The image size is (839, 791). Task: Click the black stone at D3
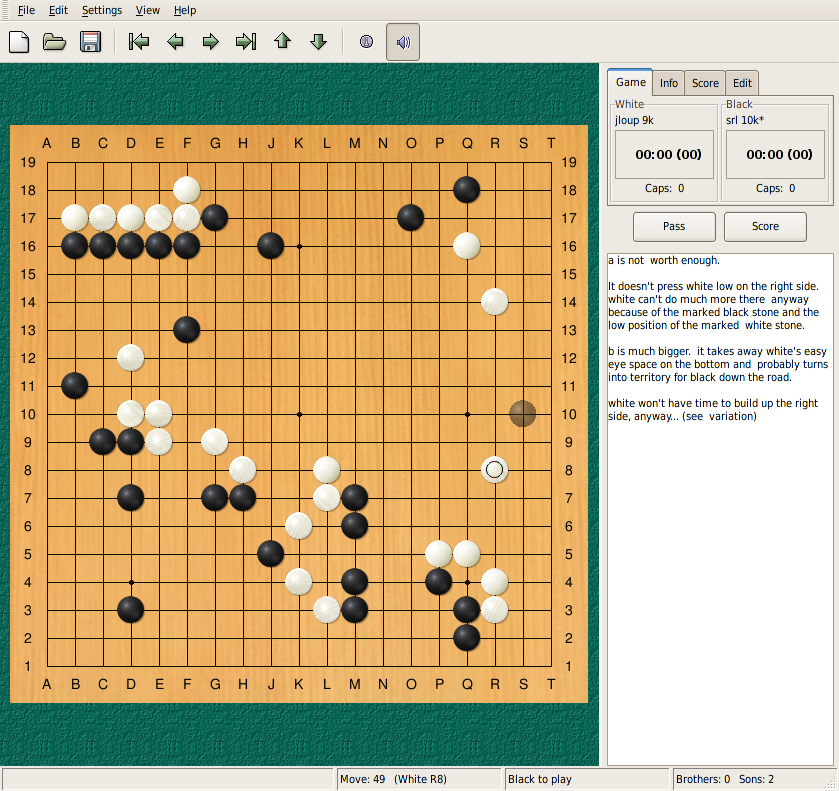pos(131,610)
